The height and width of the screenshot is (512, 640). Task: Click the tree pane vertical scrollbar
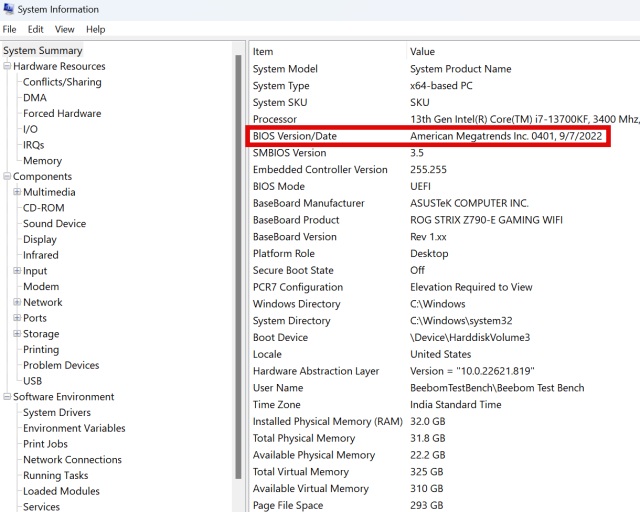(238, 267)
